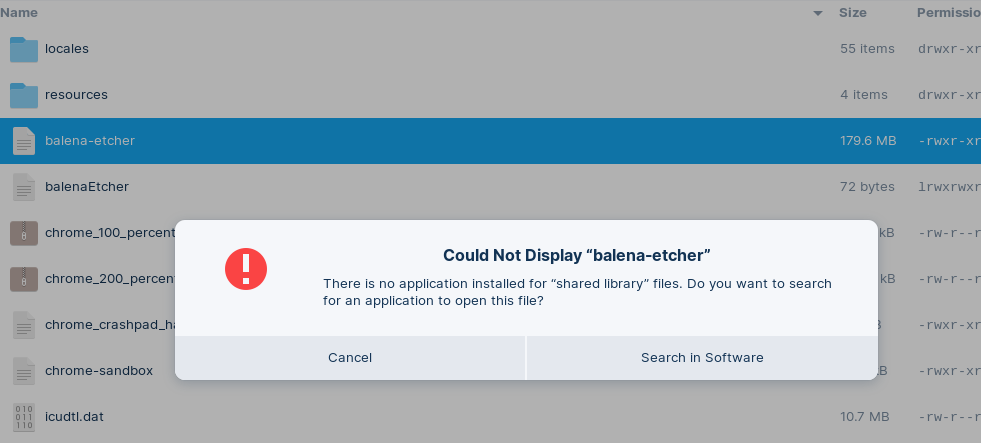This screenshot has width=981, height=443.
Task: Select the locales folder icon
Action: point(24,49)
